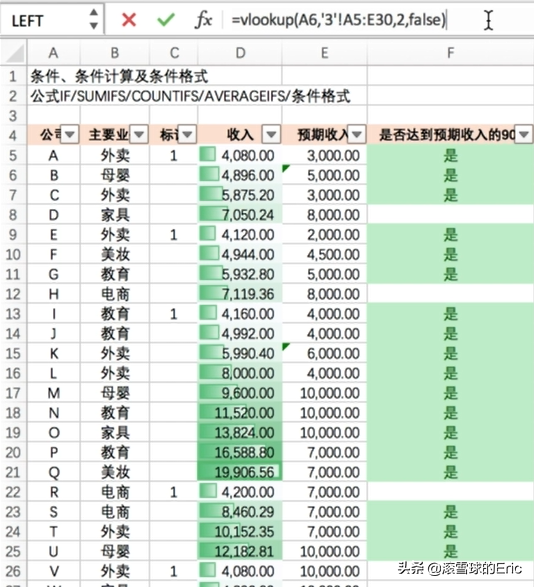Click cell 4,080.00 in row 5
Viewport: 534px width, 587px height.
pos(240,155)
